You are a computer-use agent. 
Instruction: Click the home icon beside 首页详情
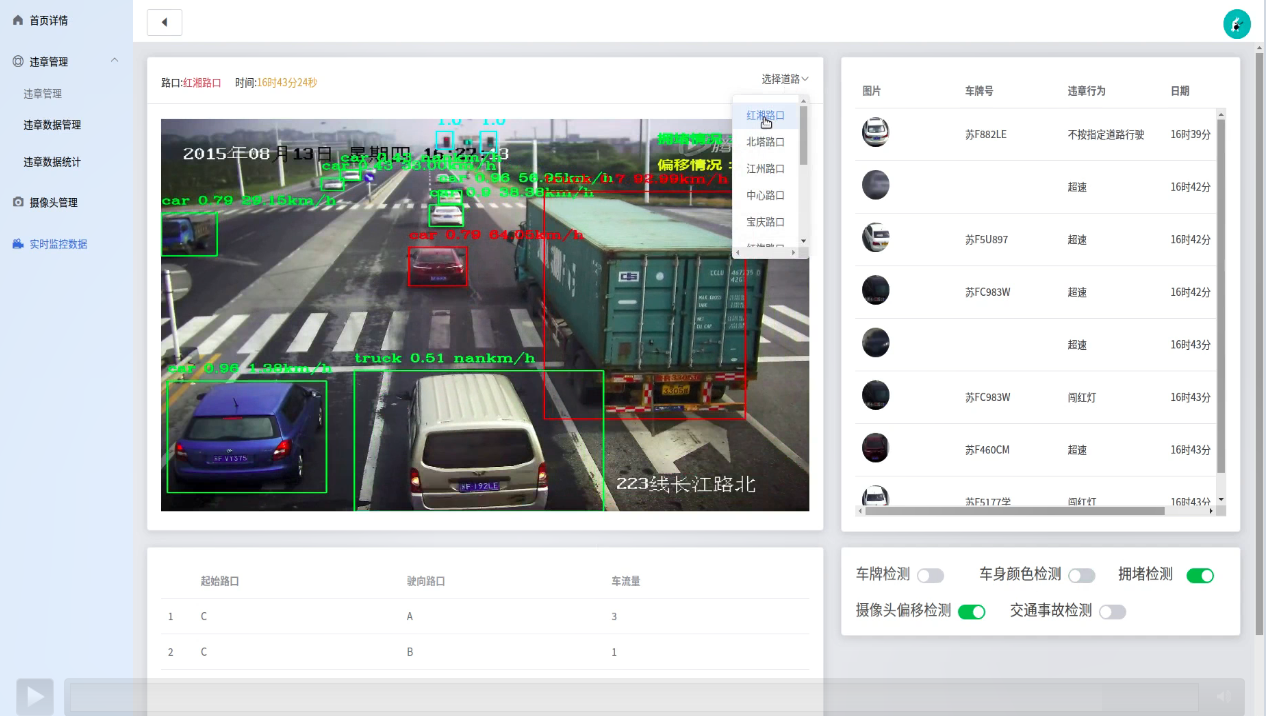(x=18, y=20)
